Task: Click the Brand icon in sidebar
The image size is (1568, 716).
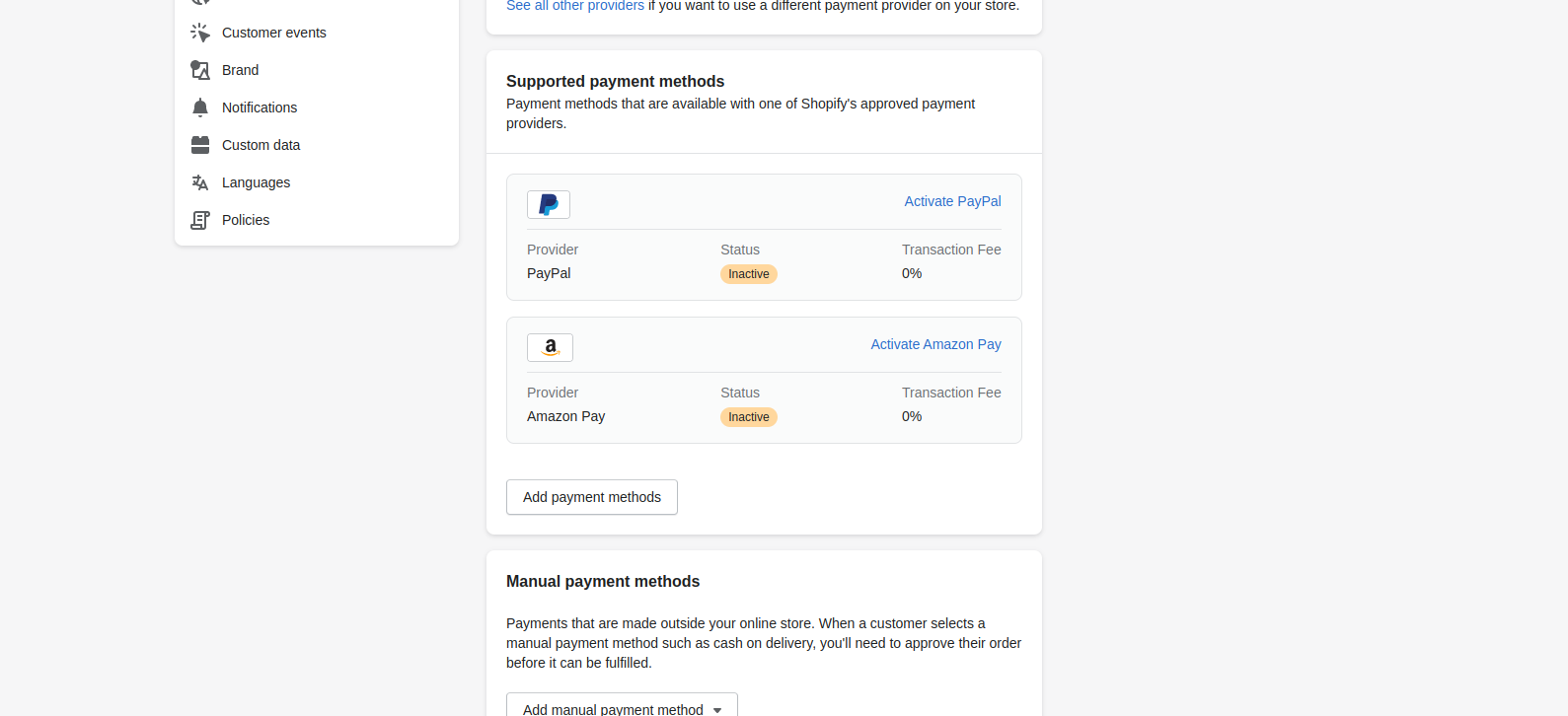Action: [200, 70]
